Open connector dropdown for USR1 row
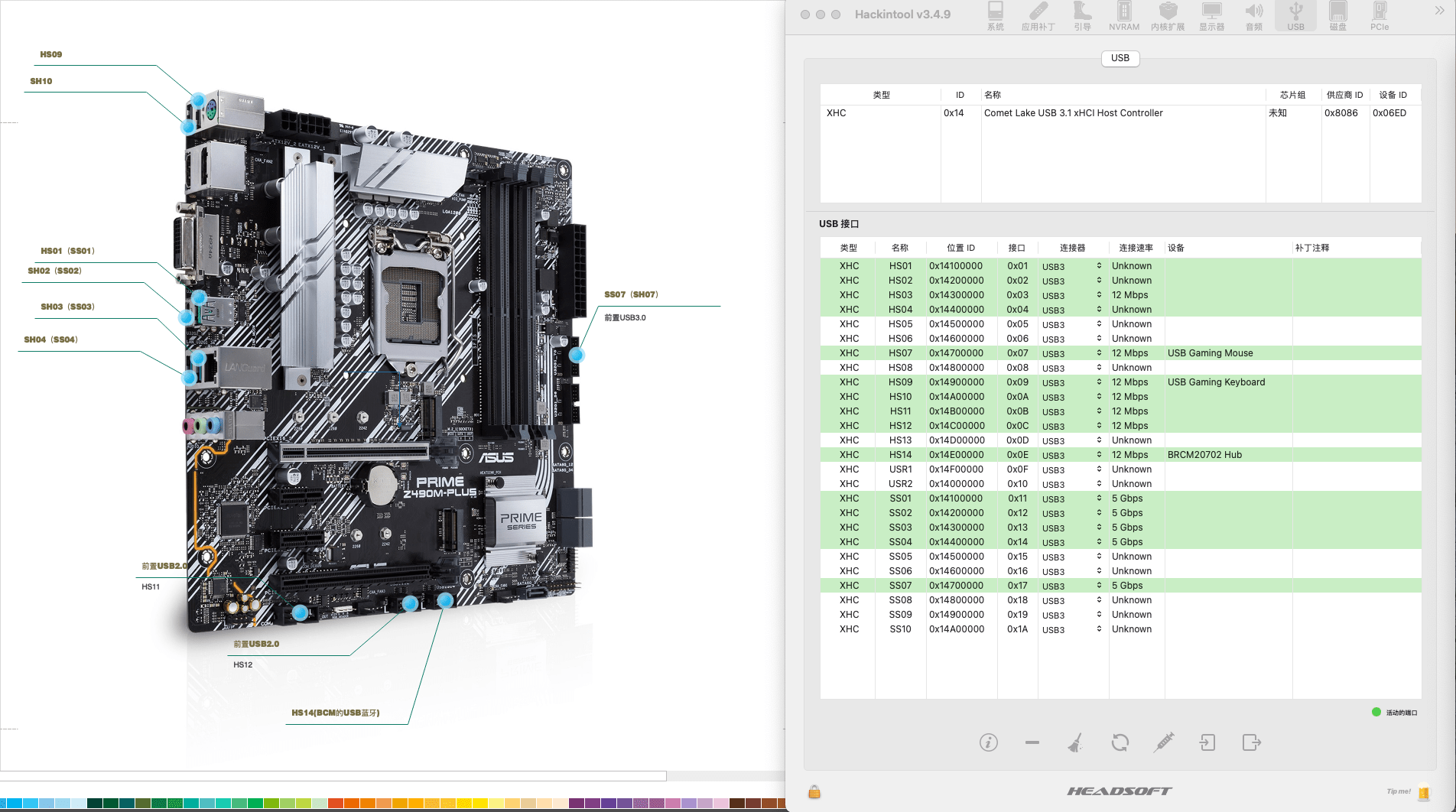This screenshot has width=1456, height=812. (1072, 469)
